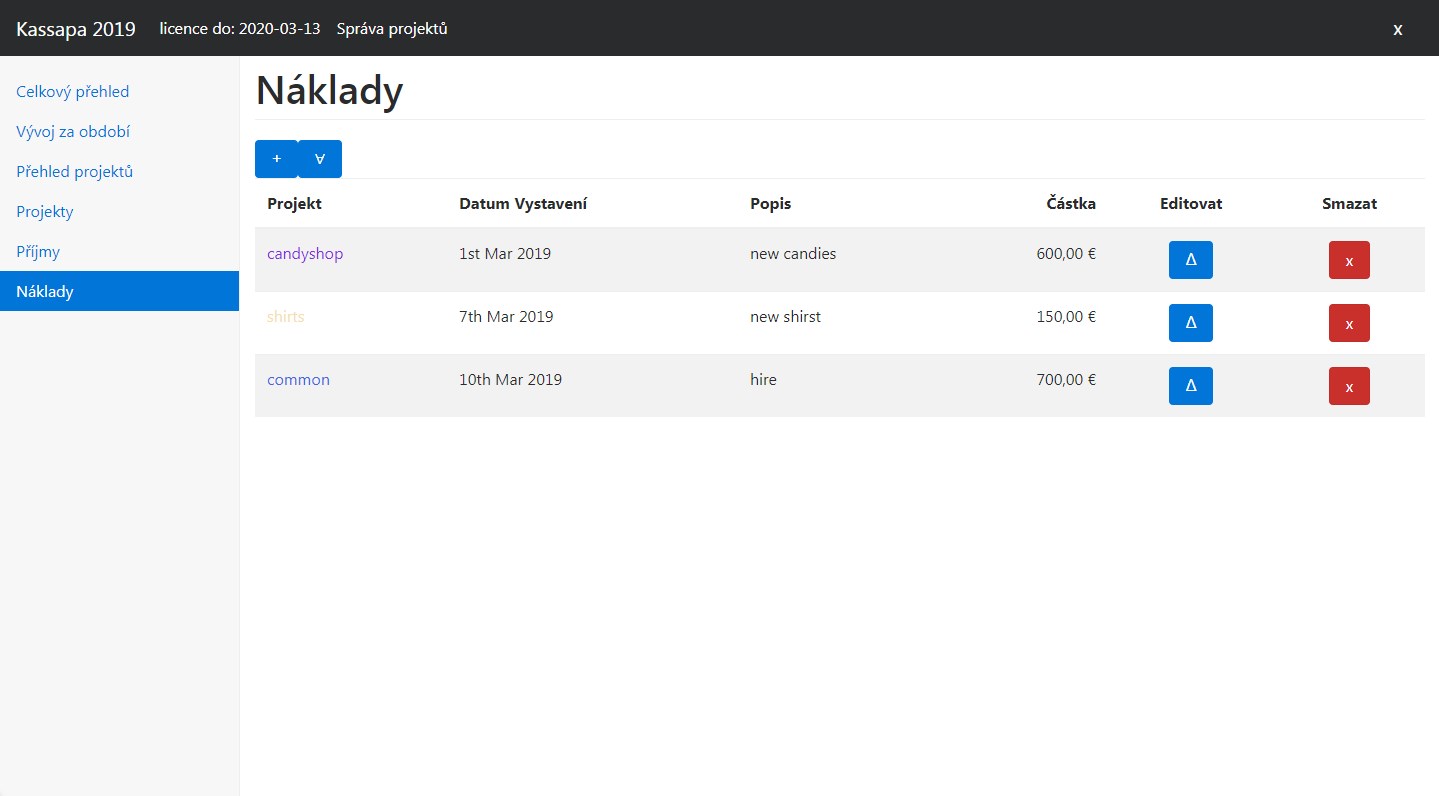Image resolution: width=1439 pixels, height=796 pixels.
Task: Click the Popis column header
Action: tap(770, 204)
